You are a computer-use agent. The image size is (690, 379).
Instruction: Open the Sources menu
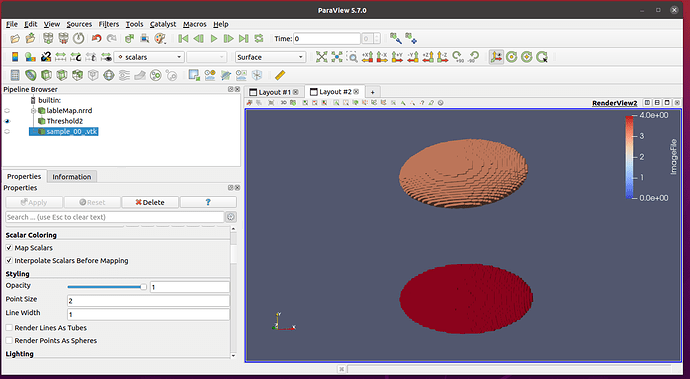point(79,24)
